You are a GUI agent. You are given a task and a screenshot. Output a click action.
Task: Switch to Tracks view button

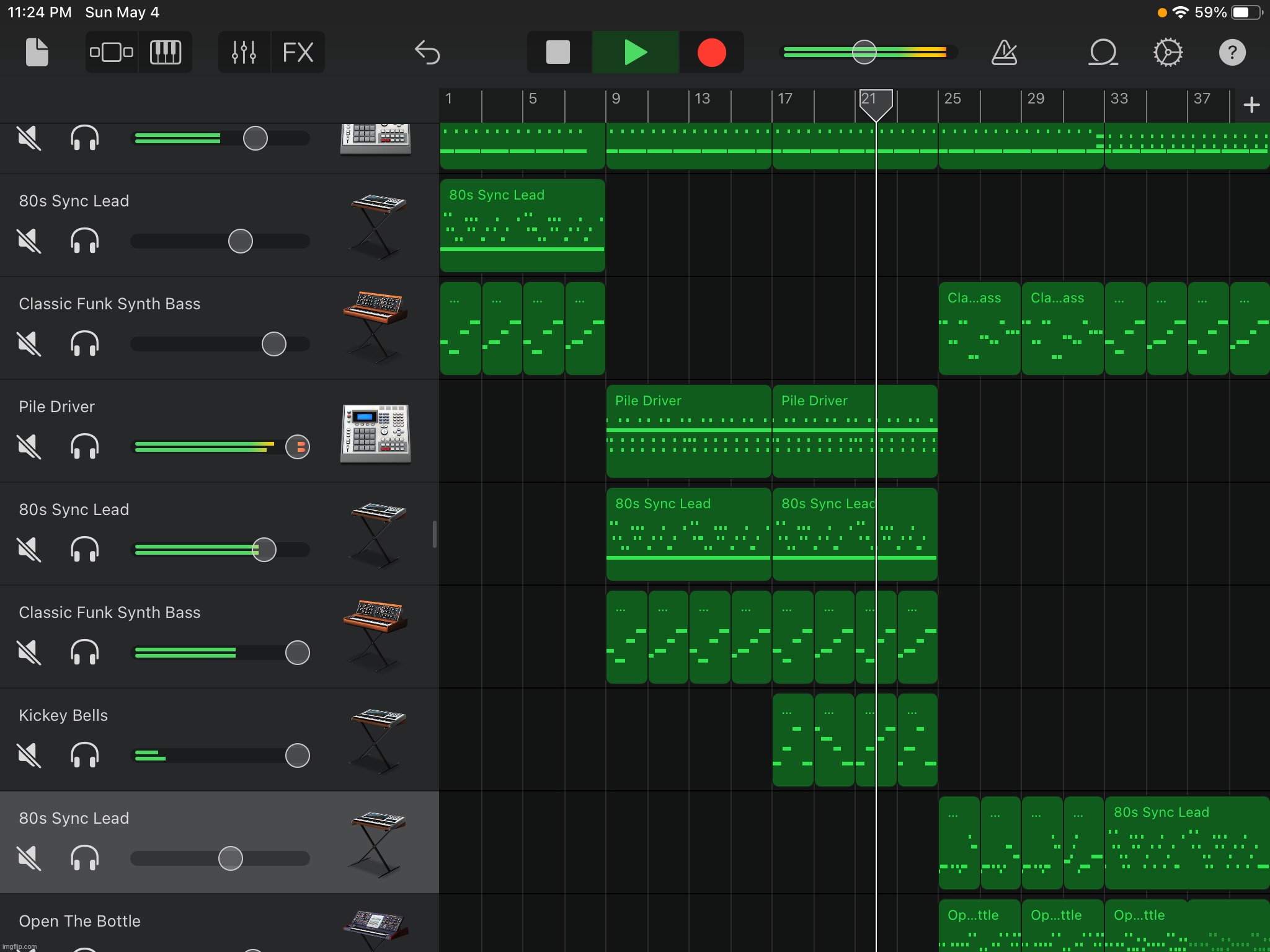point(112,52)
